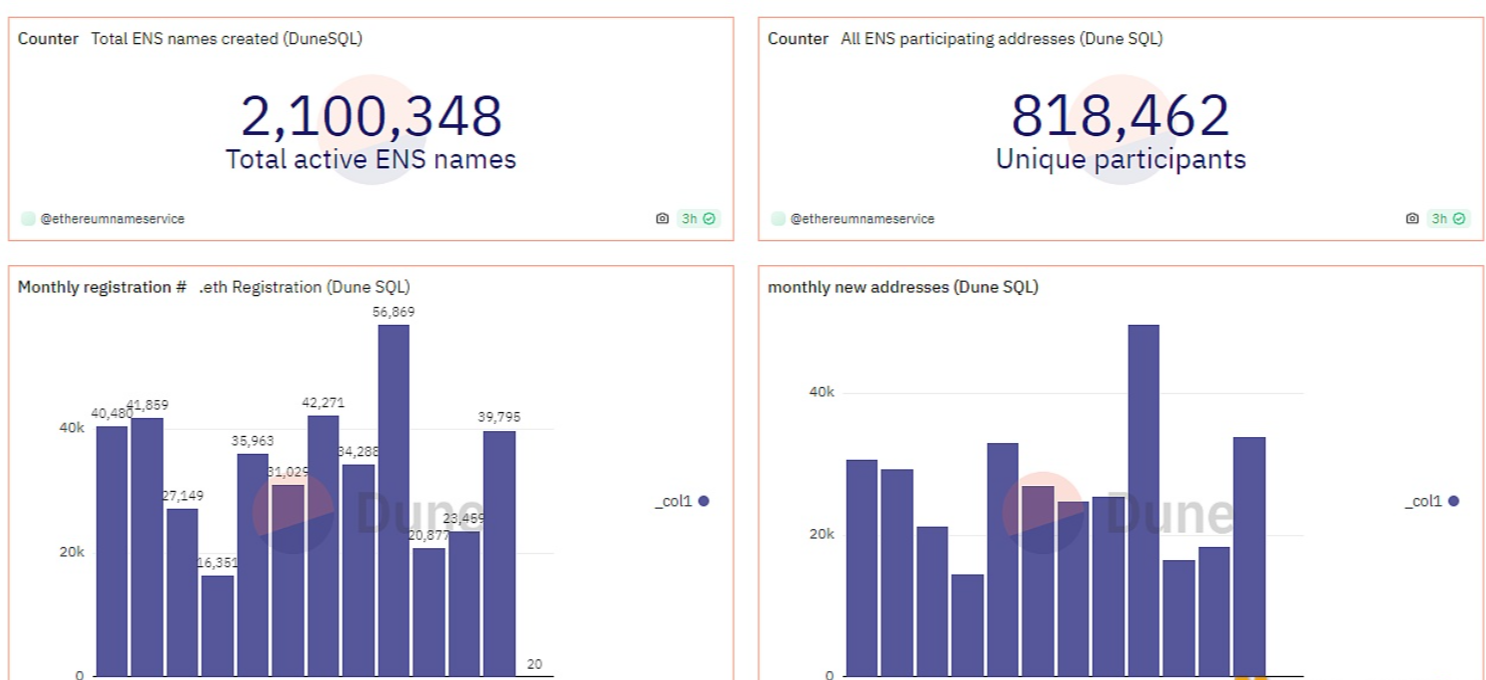Click the 3h refresh badge on Total ENS names card
The image size is (1486, 680).
[x=698, y=218]
